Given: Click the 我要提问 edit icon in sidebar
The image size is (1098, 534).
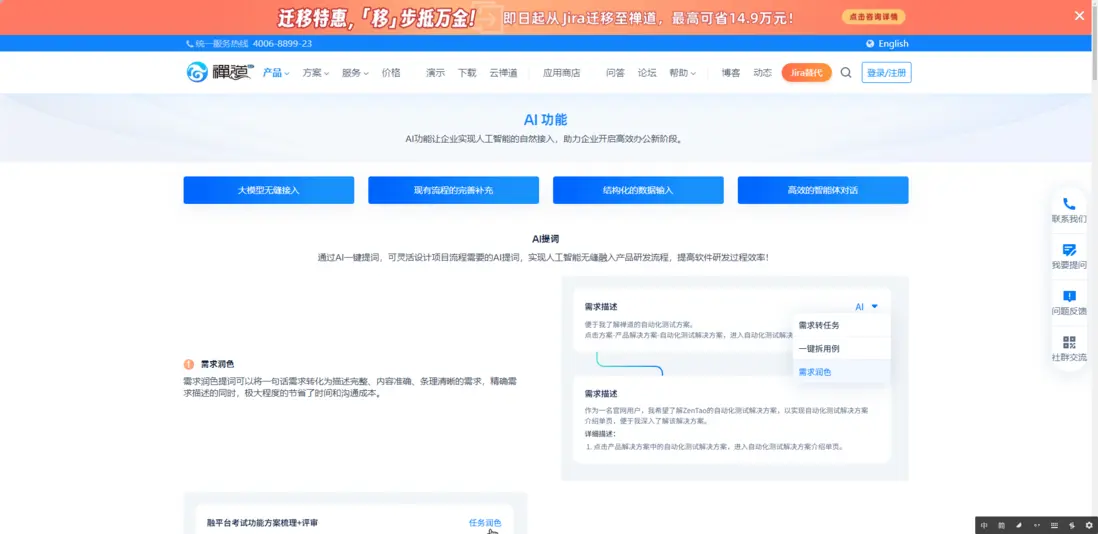Looking at the screenshot, I should 1069,249.
